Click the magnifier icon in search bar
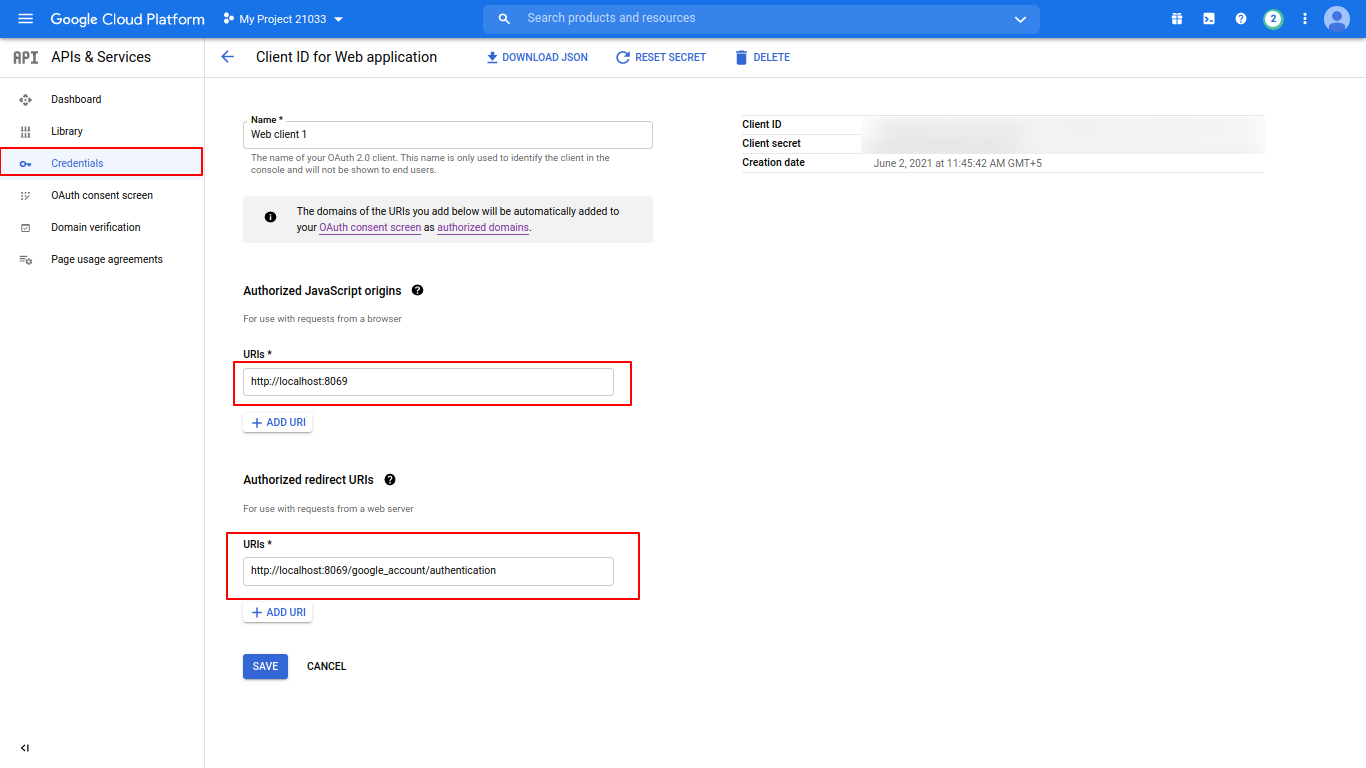Viewport: 1366px width, 768px height. 504,19
